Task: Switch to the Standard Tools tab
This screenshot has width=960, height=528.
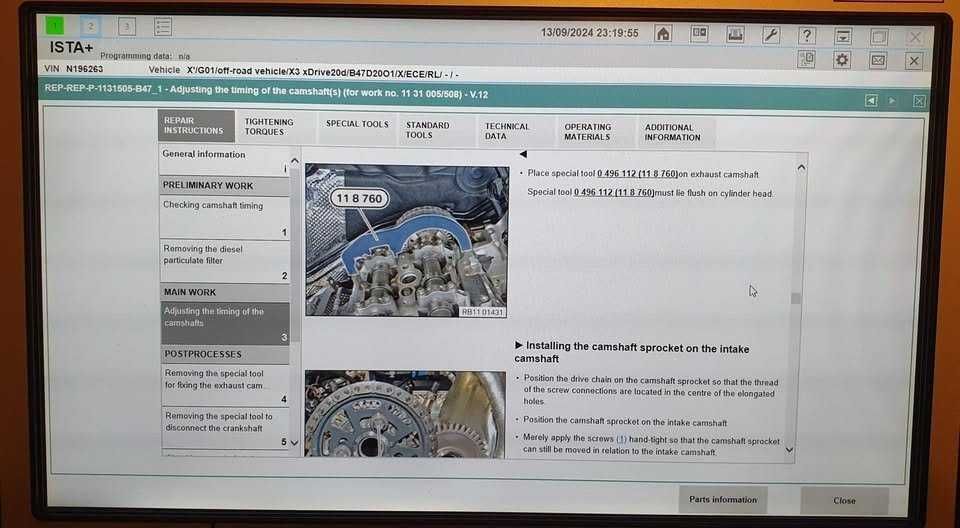Action: (x=437, y=130)
